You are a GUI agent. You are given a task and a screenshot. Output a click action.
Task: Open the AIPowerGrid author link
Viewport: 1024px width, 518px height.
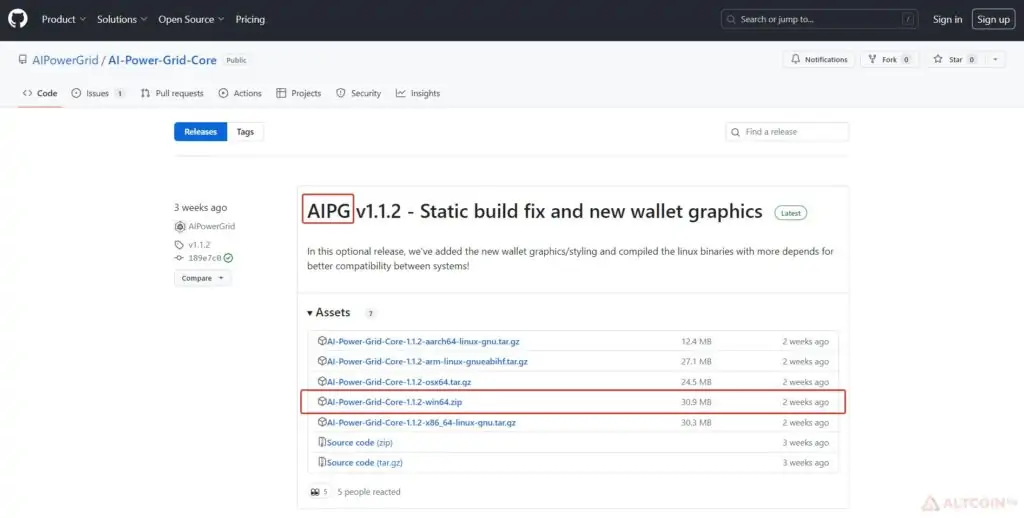(212, 227)
